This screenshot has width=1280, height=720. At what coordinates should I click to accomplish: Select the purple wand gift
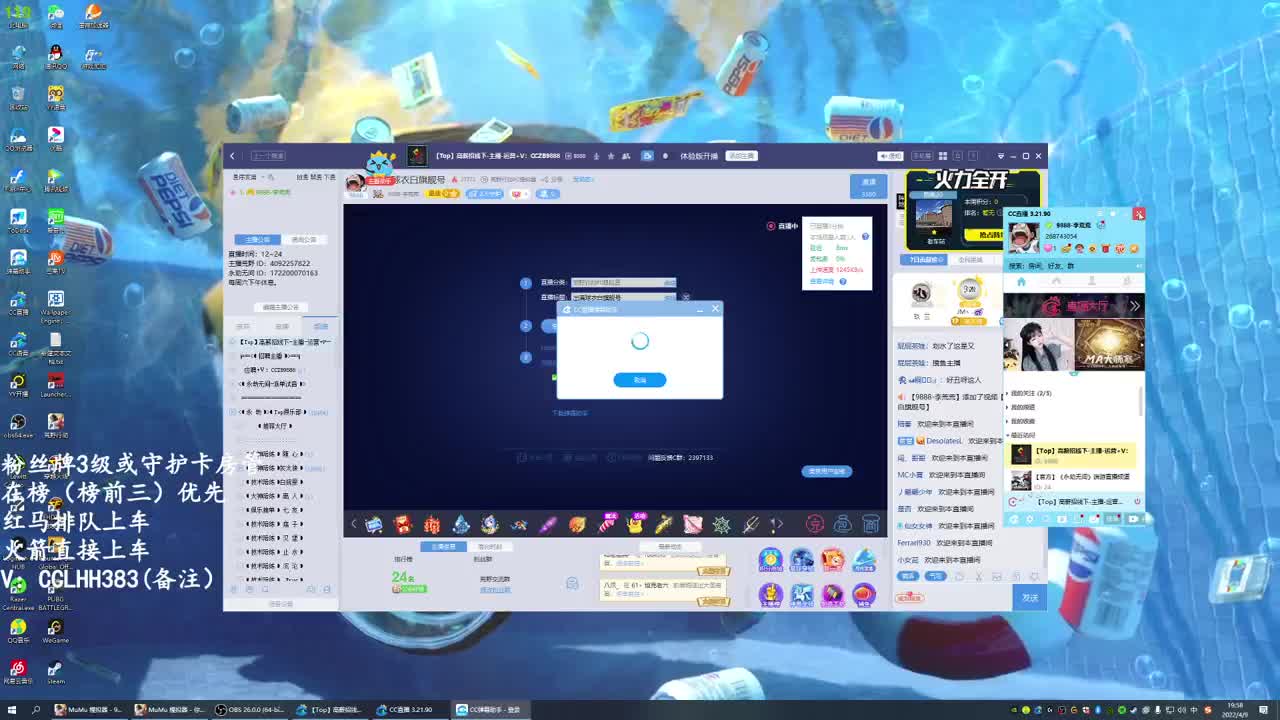[547, 524]
